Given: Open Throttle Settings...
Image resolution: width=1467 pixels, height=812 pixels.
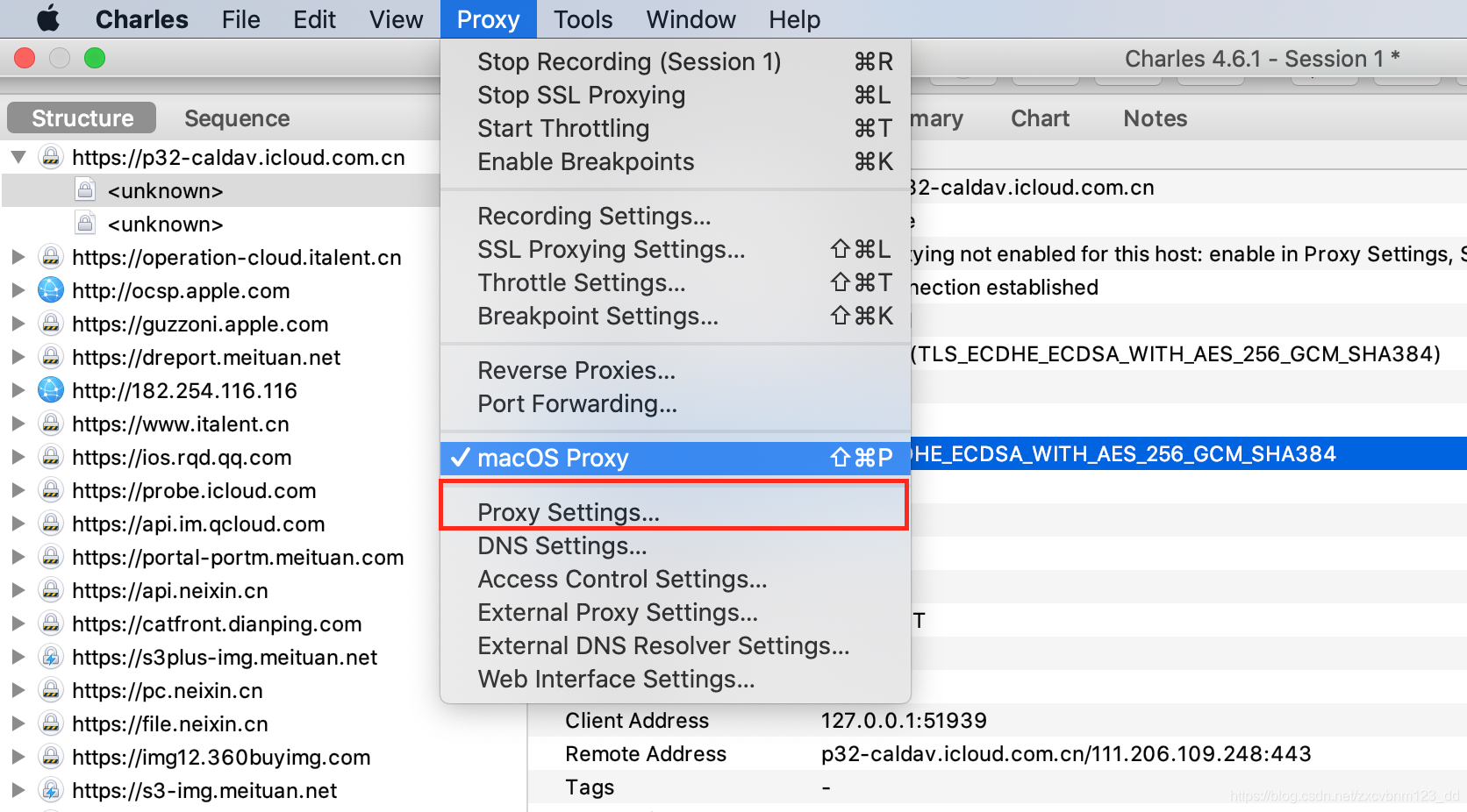Looking at the screenshot, I should click(675, 282).
